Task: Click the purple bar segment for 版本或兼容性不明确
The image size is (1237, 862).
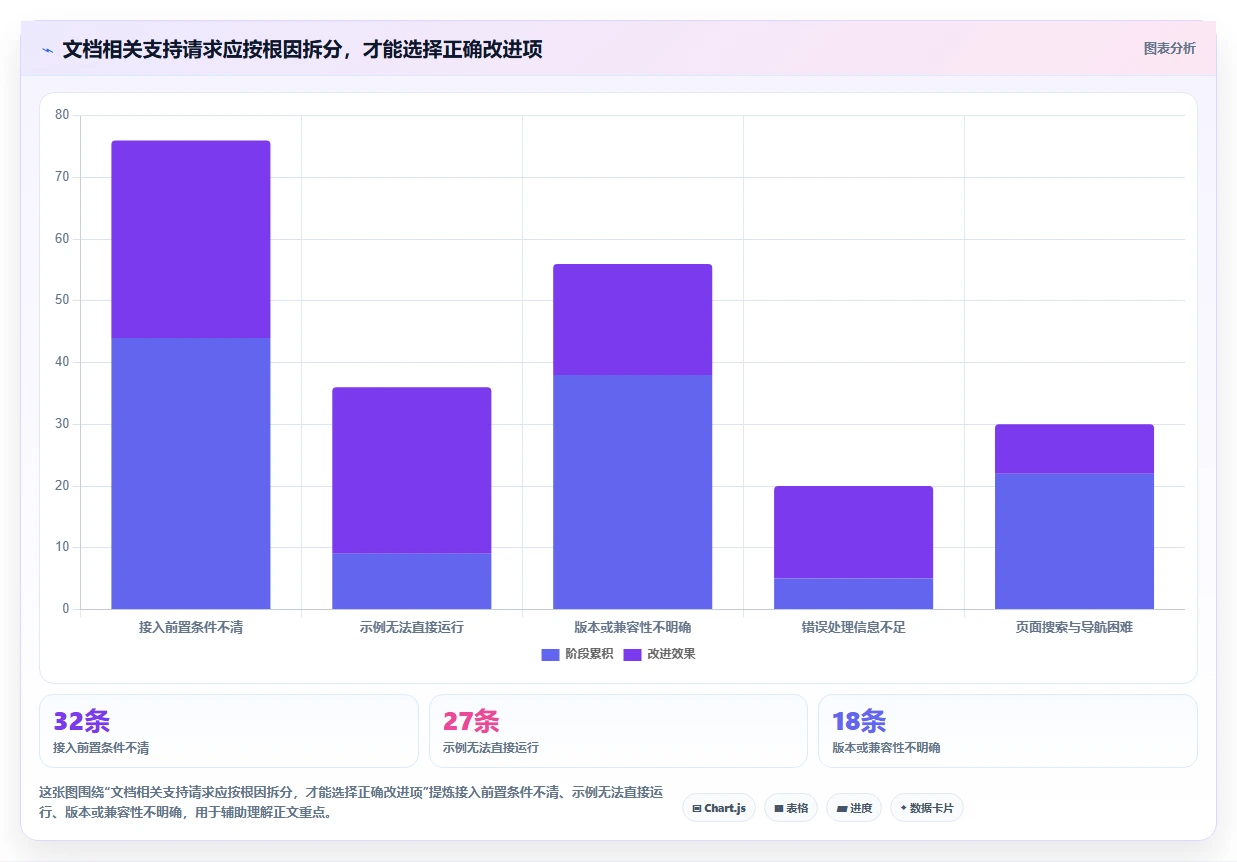Action: [x=633, y=319]
